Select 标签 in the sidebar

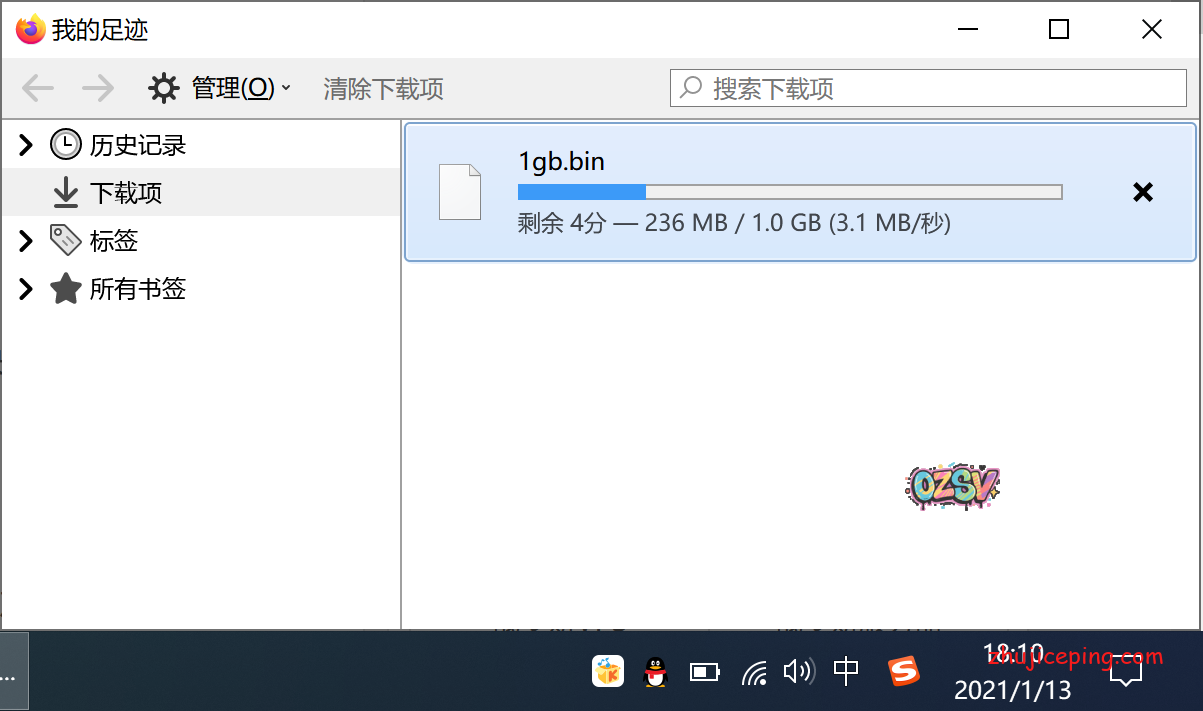(x=113, y=240)
